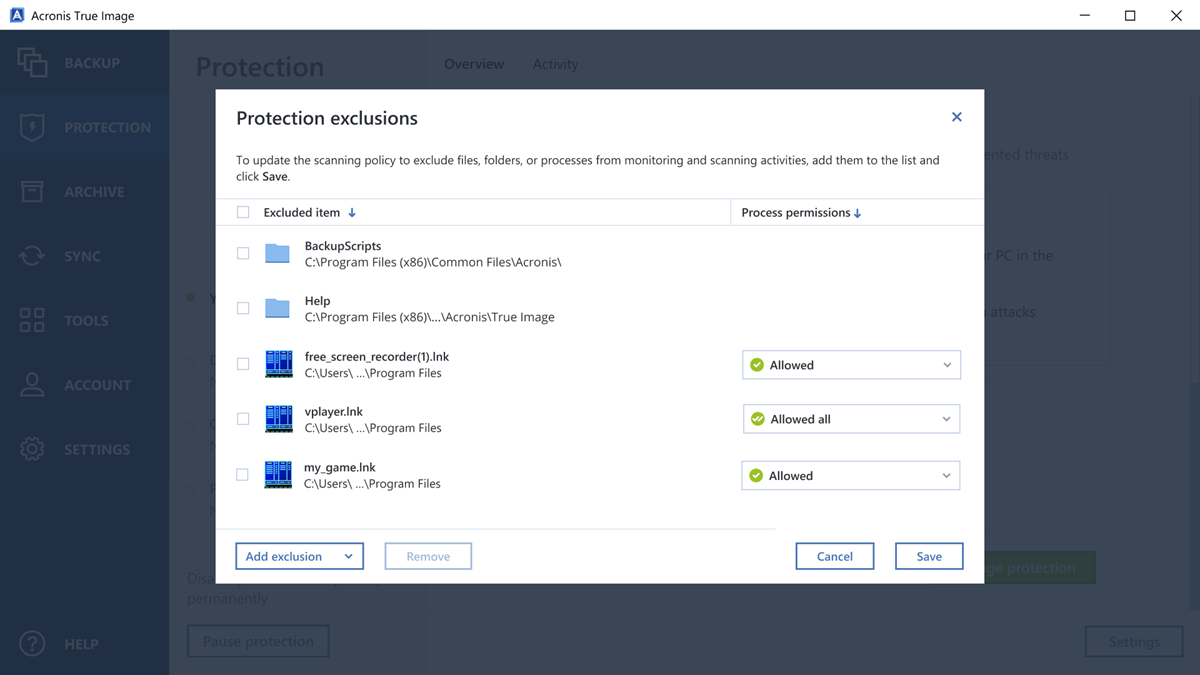
Task: Tick the vplayer.lnk checkbox
Action: point(243,419)
